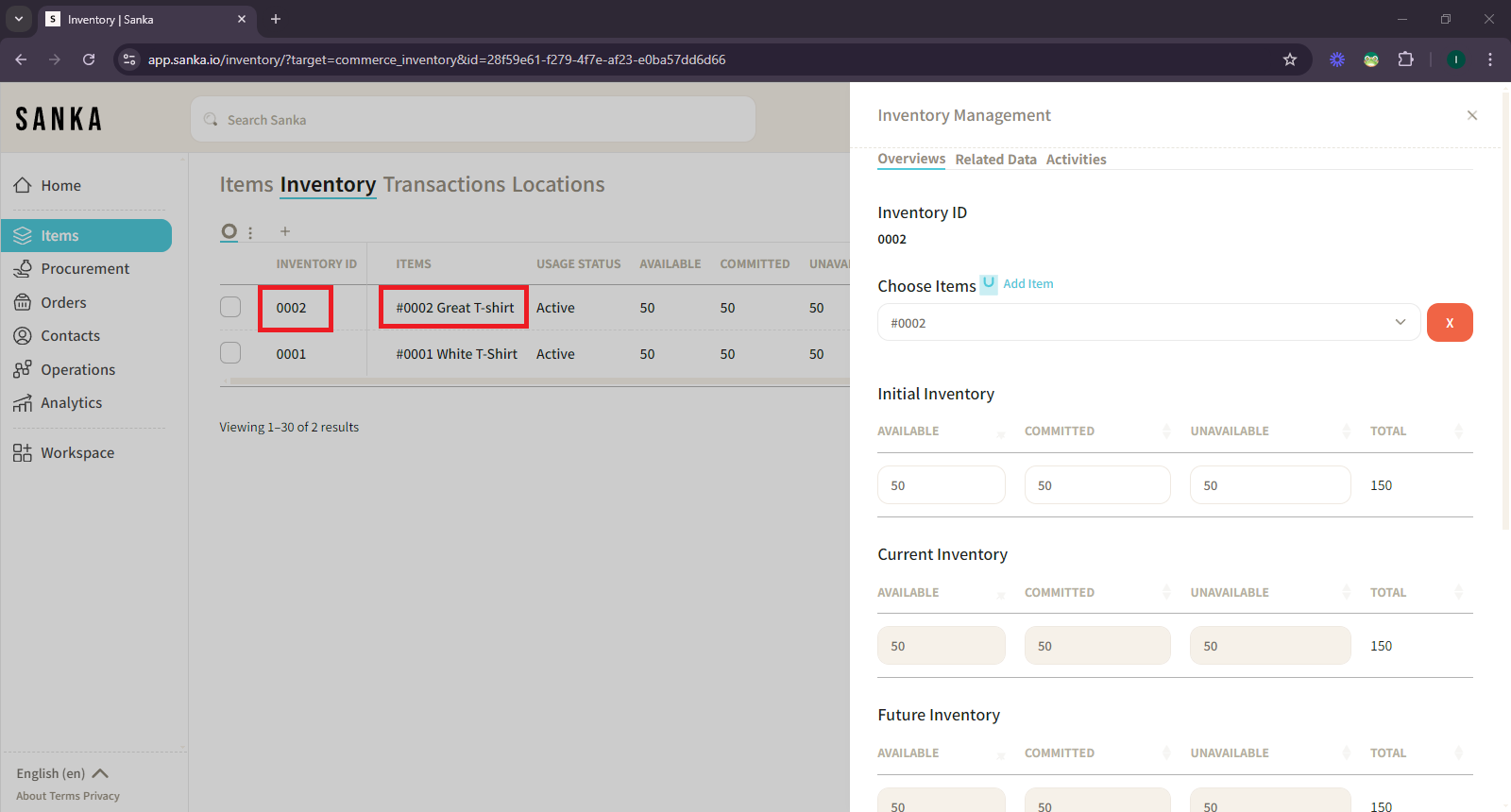1511x812 pixels.
Task: Click the Home icon in sidebar
Action: pyautogui.click(x=23, y=186)
